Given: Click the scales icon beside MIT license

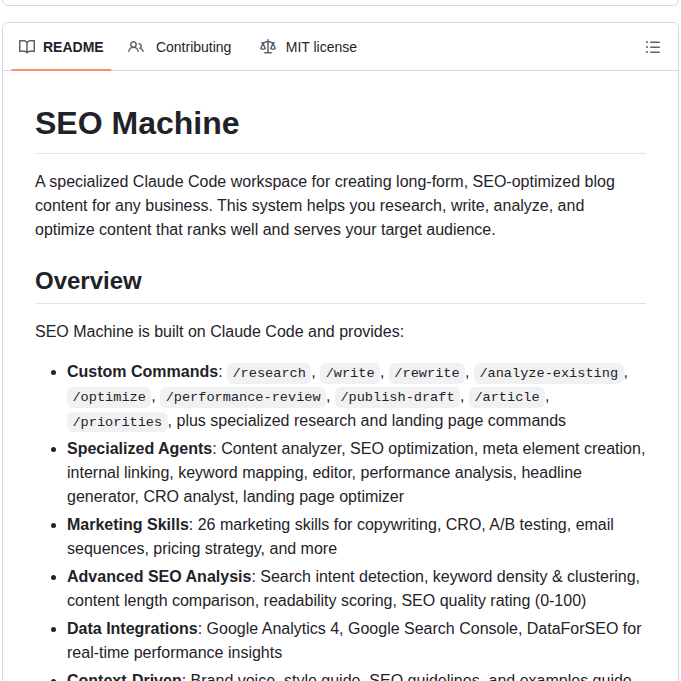Looking at the screenshot, I should pos(267,47).
